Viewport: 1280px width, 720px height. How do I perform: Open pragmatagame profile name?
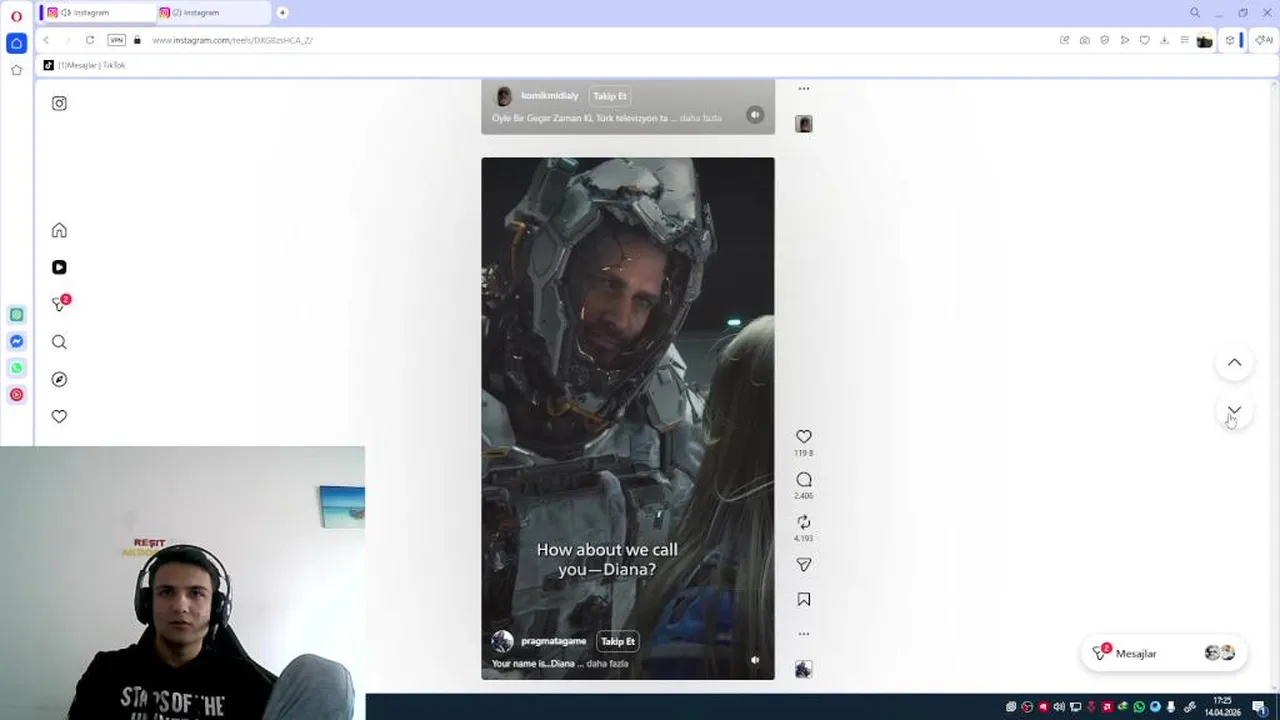(553, 641)
